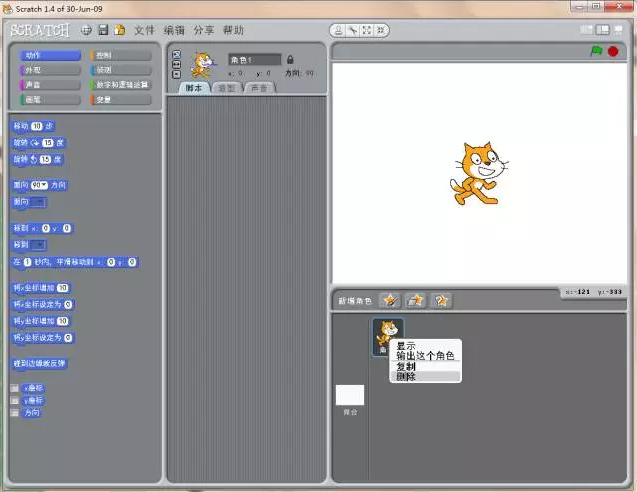Click the 10 steps value in 移动 block
This screenshot has width=637, height=492.
(37, 126)
